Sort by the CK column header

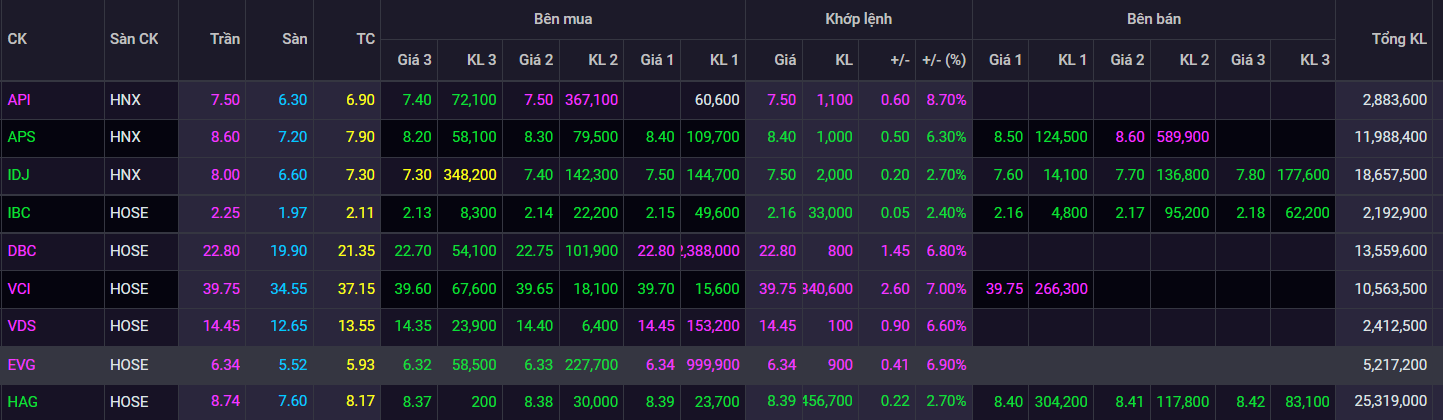point(17,39)
